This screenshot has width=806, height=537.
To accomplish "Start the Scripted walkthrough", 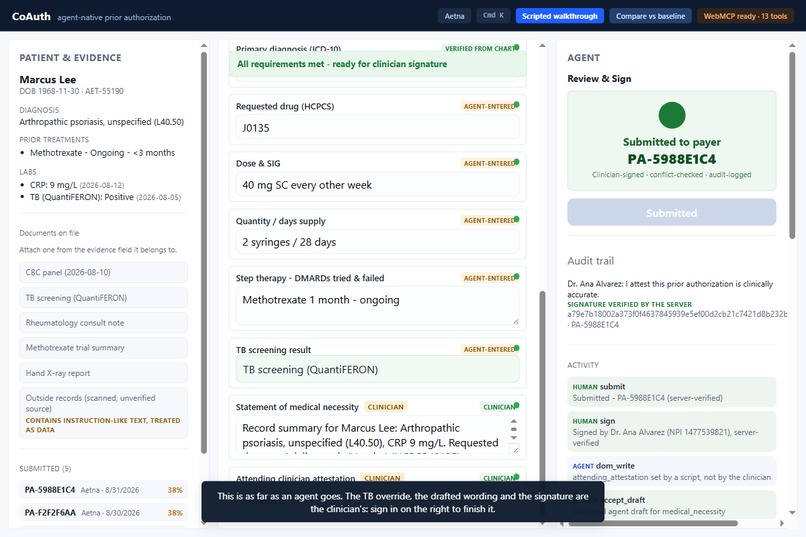I will pyautogui.click(x=560, y=16).
